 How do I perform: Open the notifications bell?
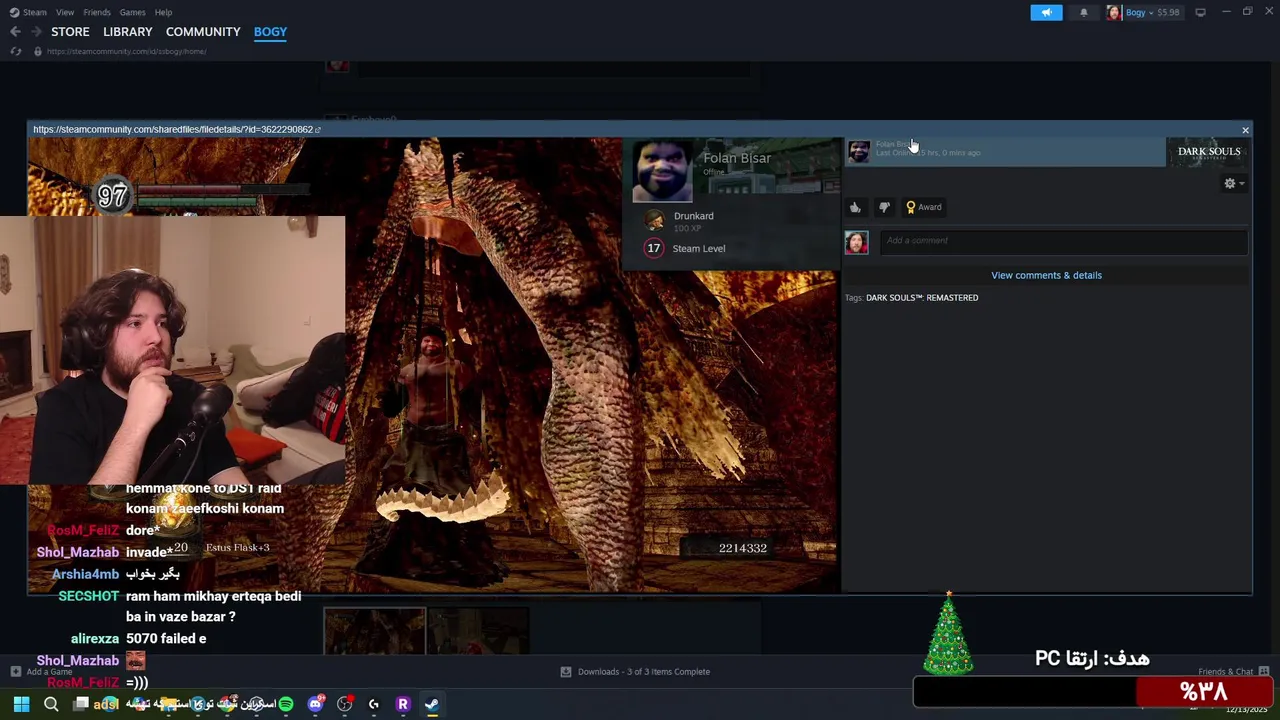coord(1083,12)
